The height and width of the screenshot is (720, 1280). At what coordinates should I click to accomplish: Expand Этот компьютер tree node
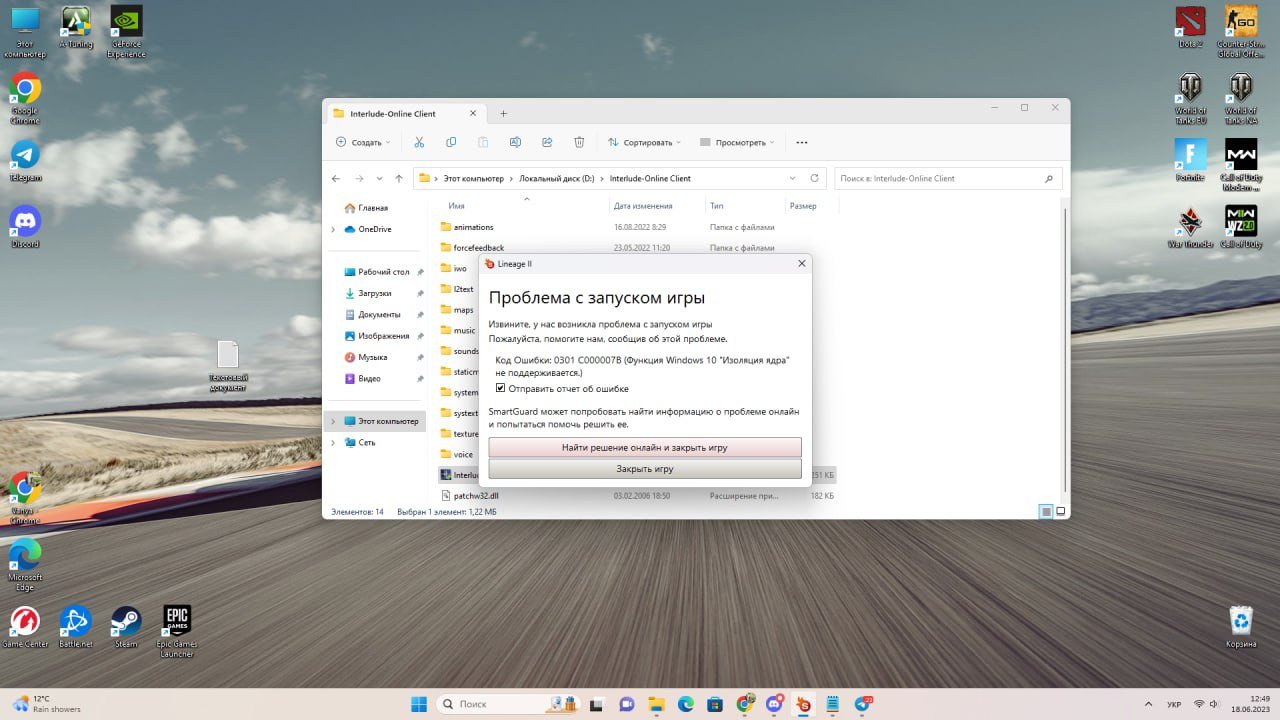pyautogui.click(x=333, y=421)
